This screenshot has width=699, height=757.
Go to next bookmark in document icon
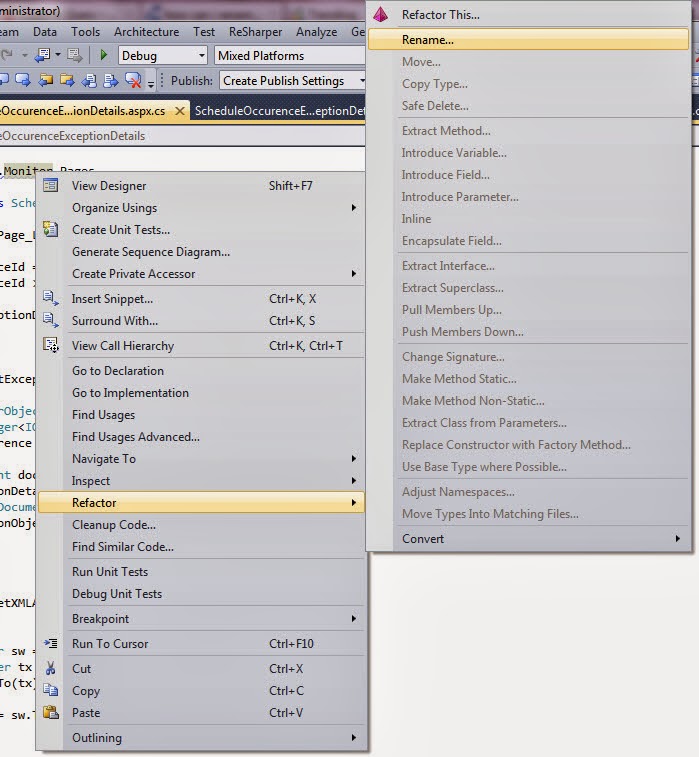[x=111, y=80]
